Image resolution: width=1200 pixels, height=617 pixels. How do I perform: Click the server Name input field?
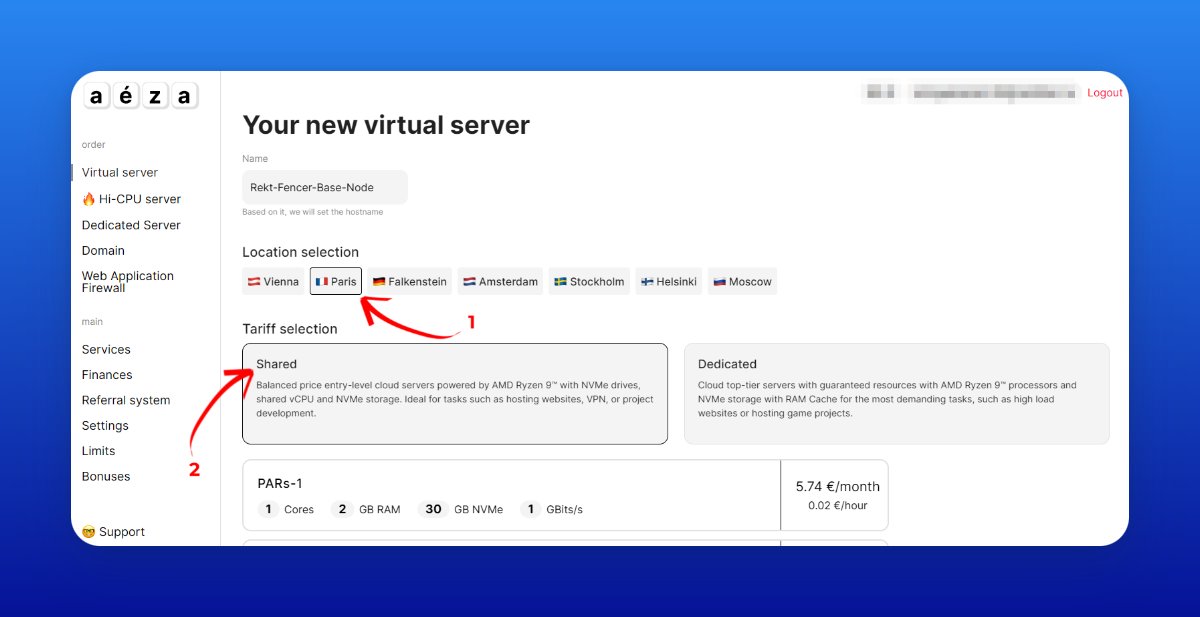tap(324, 186)
